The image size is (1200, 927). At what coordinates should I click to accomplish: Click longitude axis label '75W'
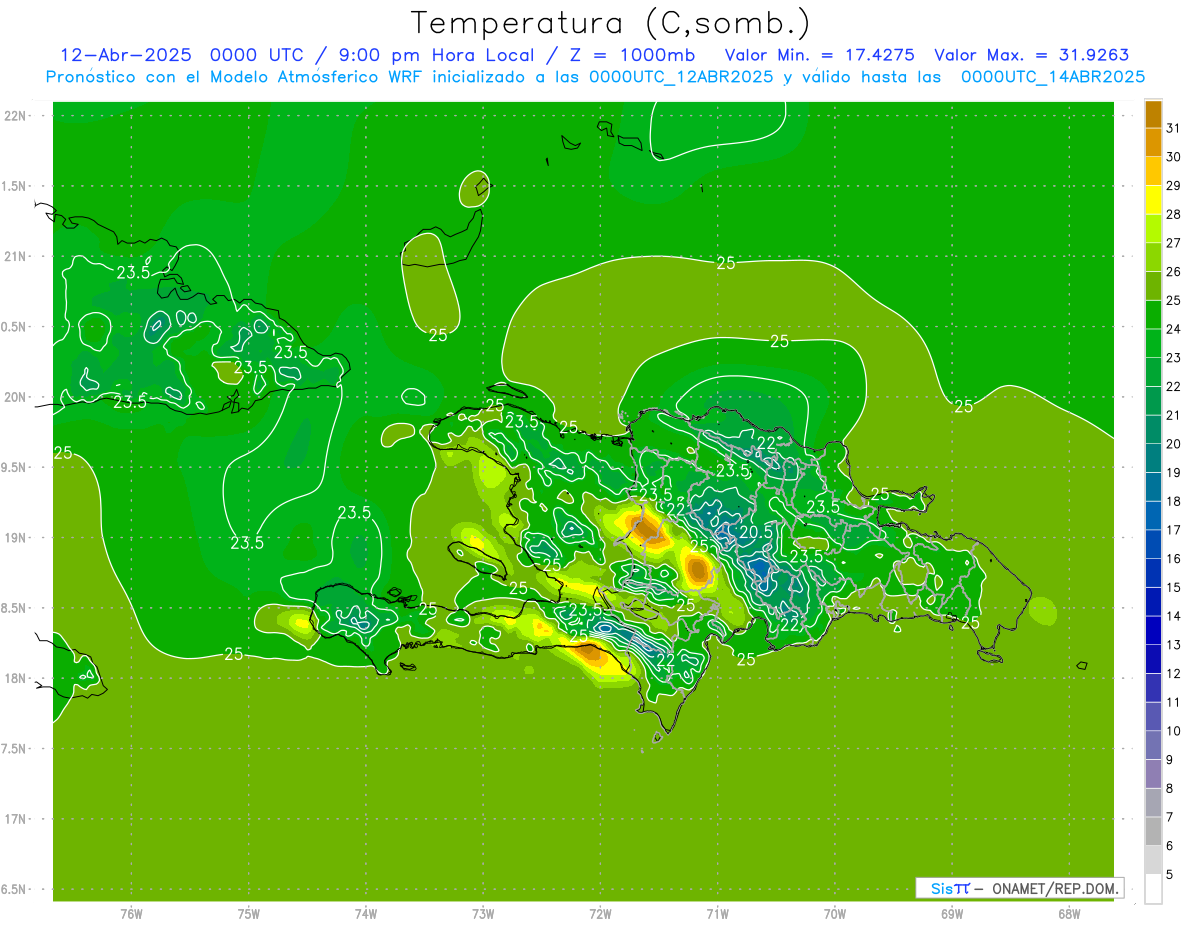[x=249, y=914]
